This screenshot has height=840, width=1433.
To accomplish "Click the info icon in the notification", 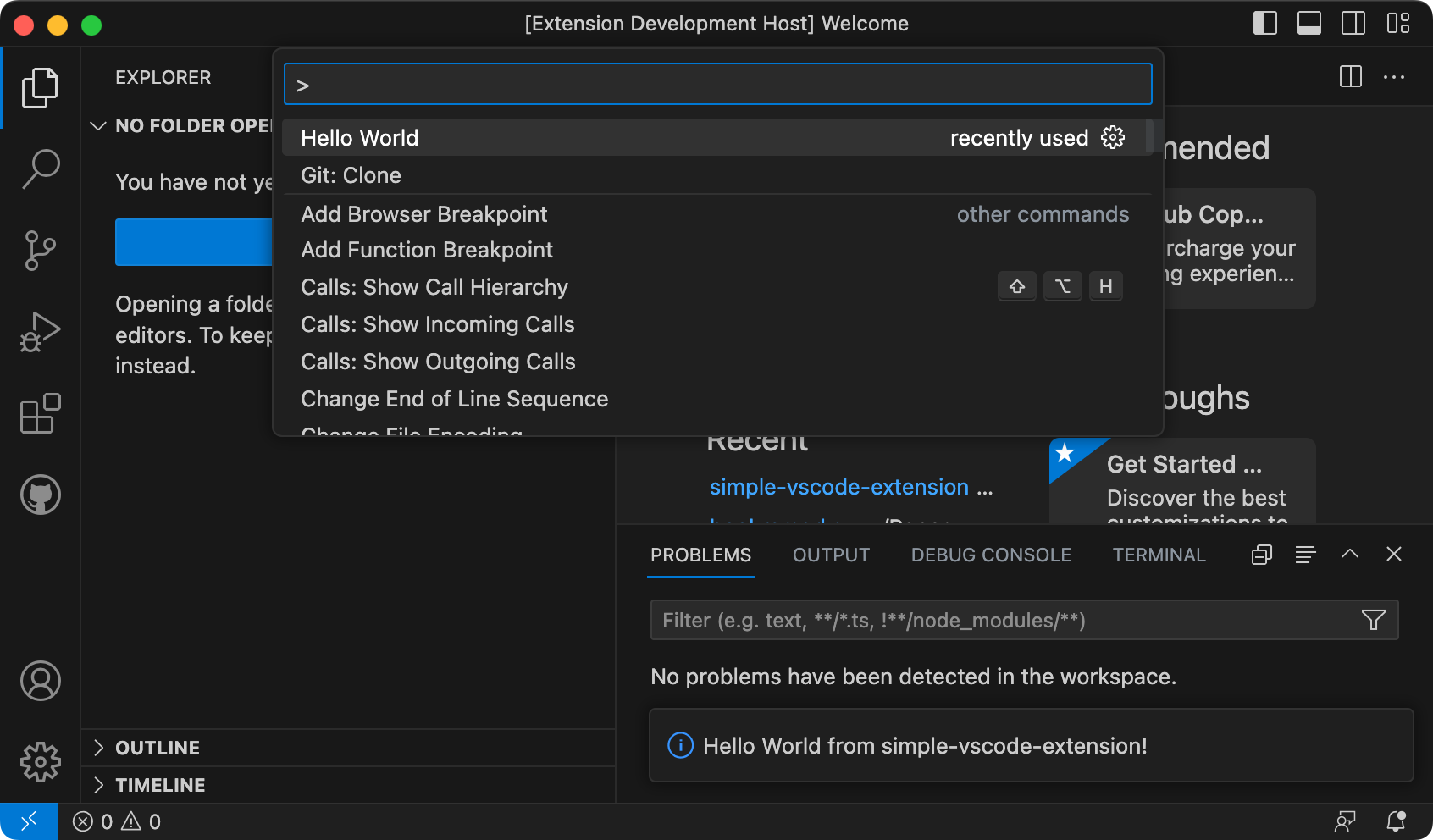I will point(680,745).
